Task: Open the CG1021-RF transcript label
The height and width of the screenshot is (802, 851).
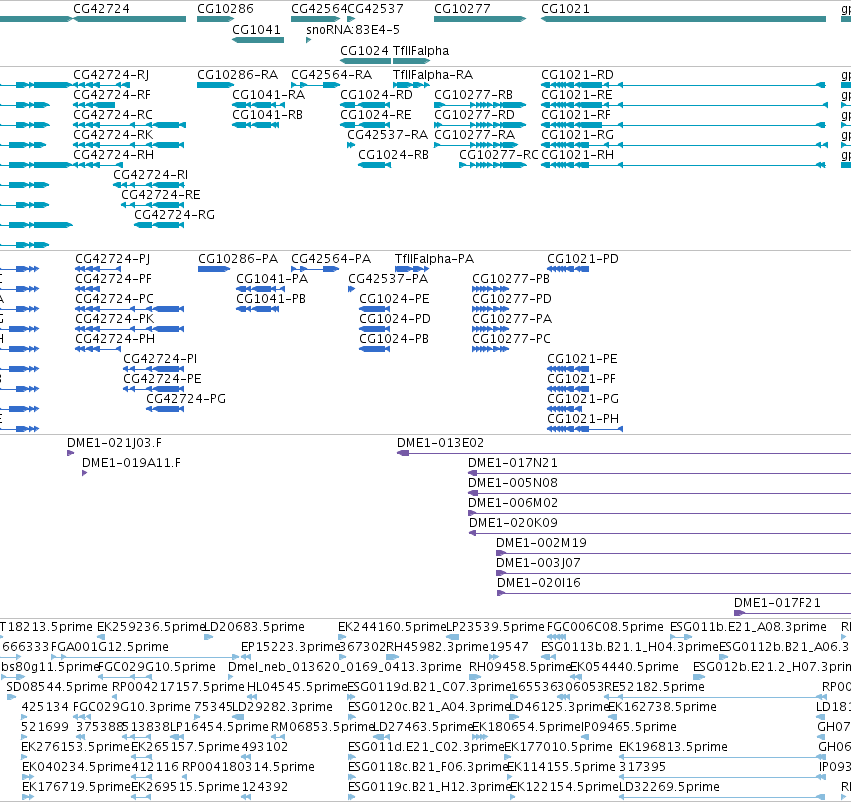Action: (x=576, y=115)
